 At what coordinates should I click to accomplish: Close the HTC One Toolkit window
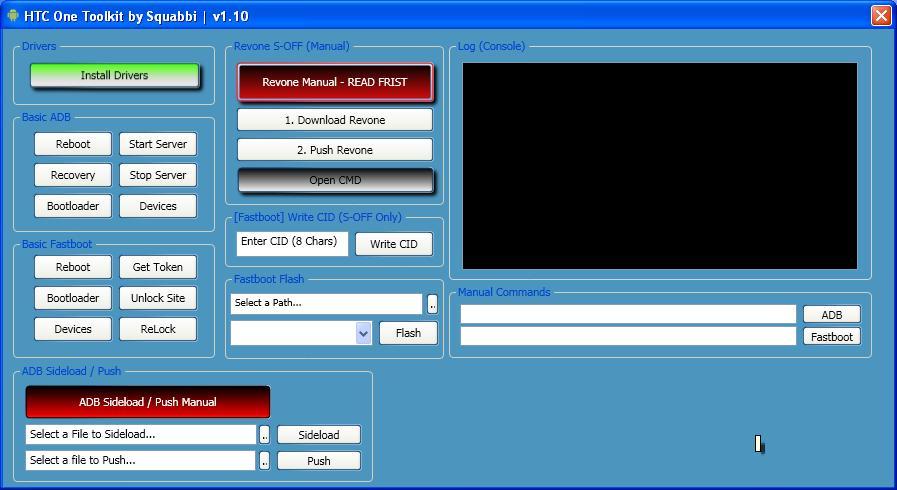881,15
